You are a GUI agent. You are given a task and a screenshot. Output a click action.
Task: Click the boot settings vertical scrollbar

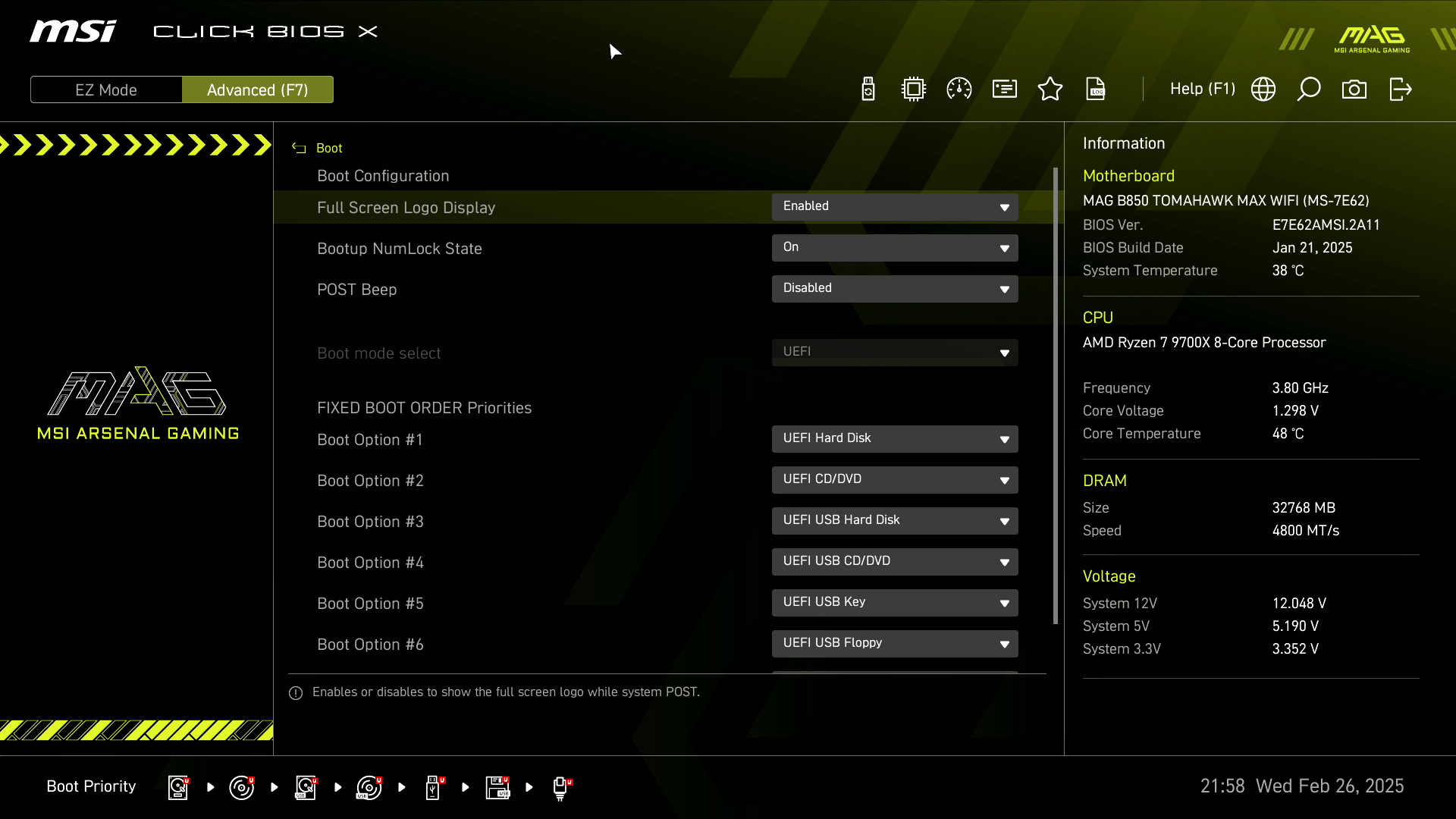coord(1056,394)
